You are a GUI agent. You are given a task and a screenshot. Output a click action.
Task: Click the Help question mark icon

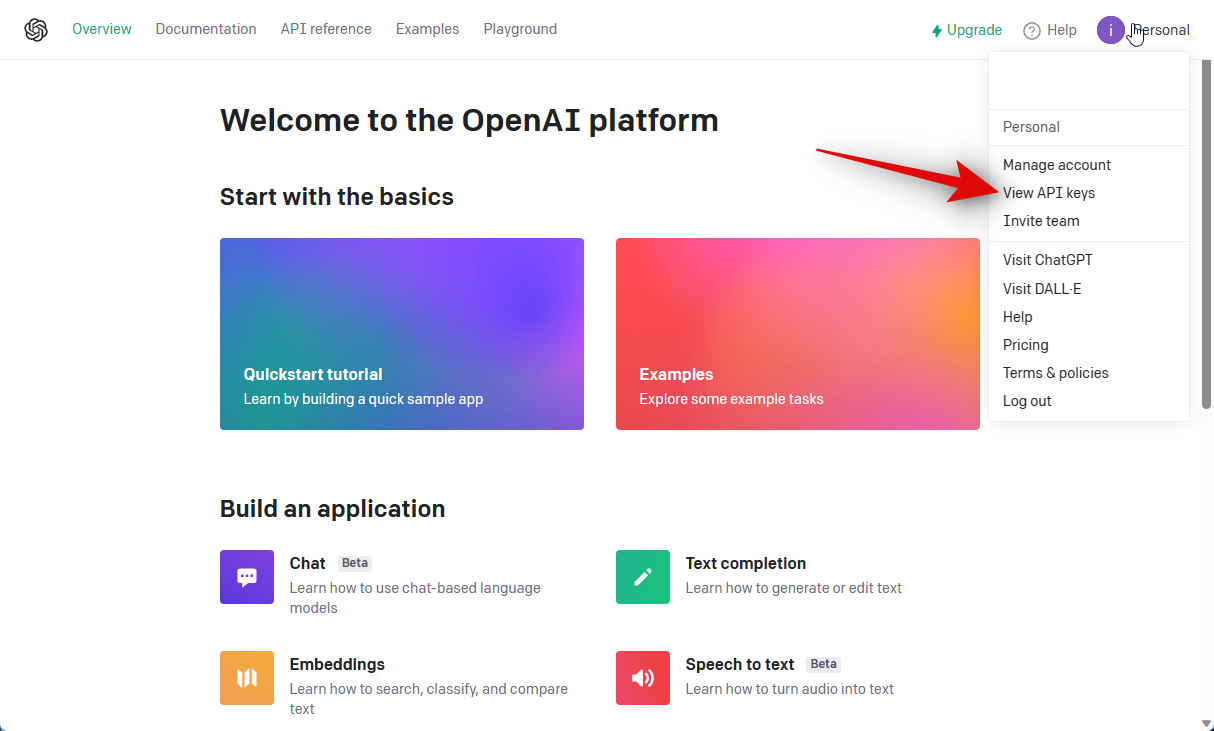(1032, 31)
